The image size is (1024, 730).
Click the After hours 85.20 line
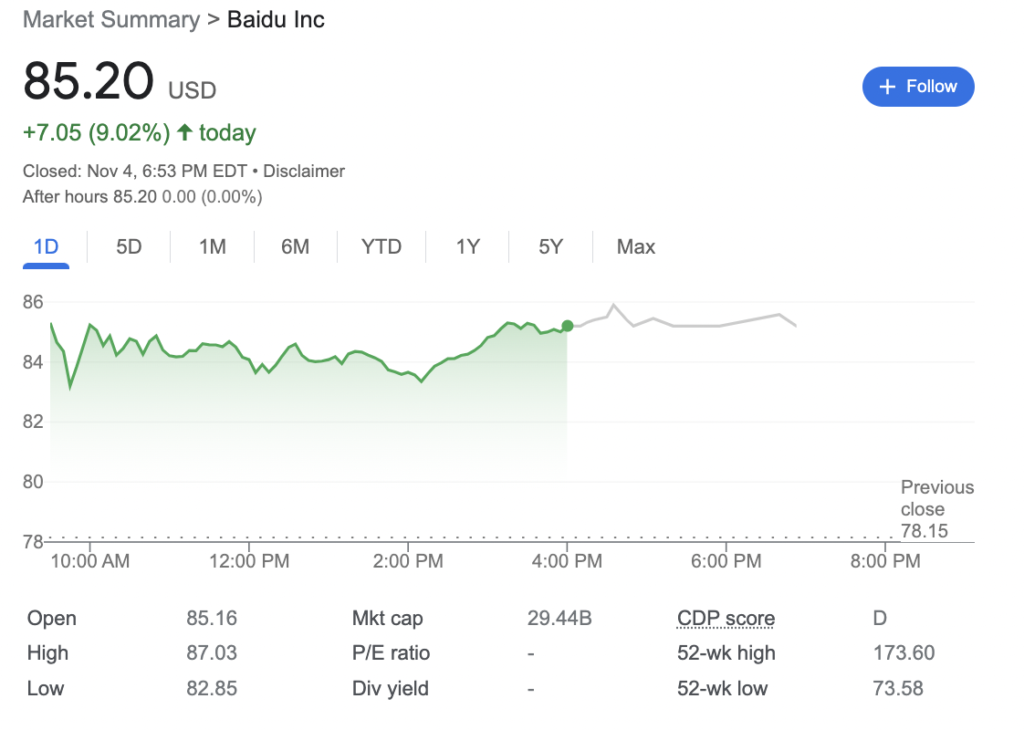(x=142, y=197)
